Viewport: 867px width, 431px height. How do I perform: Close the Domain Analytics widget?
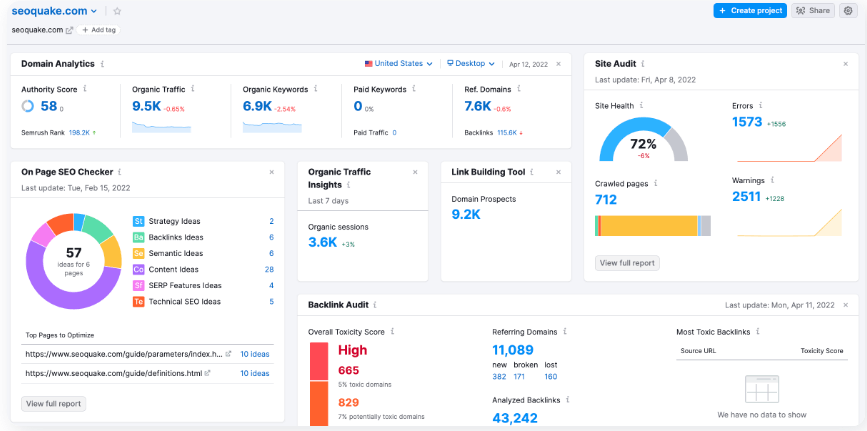click(x=558, y=64)
